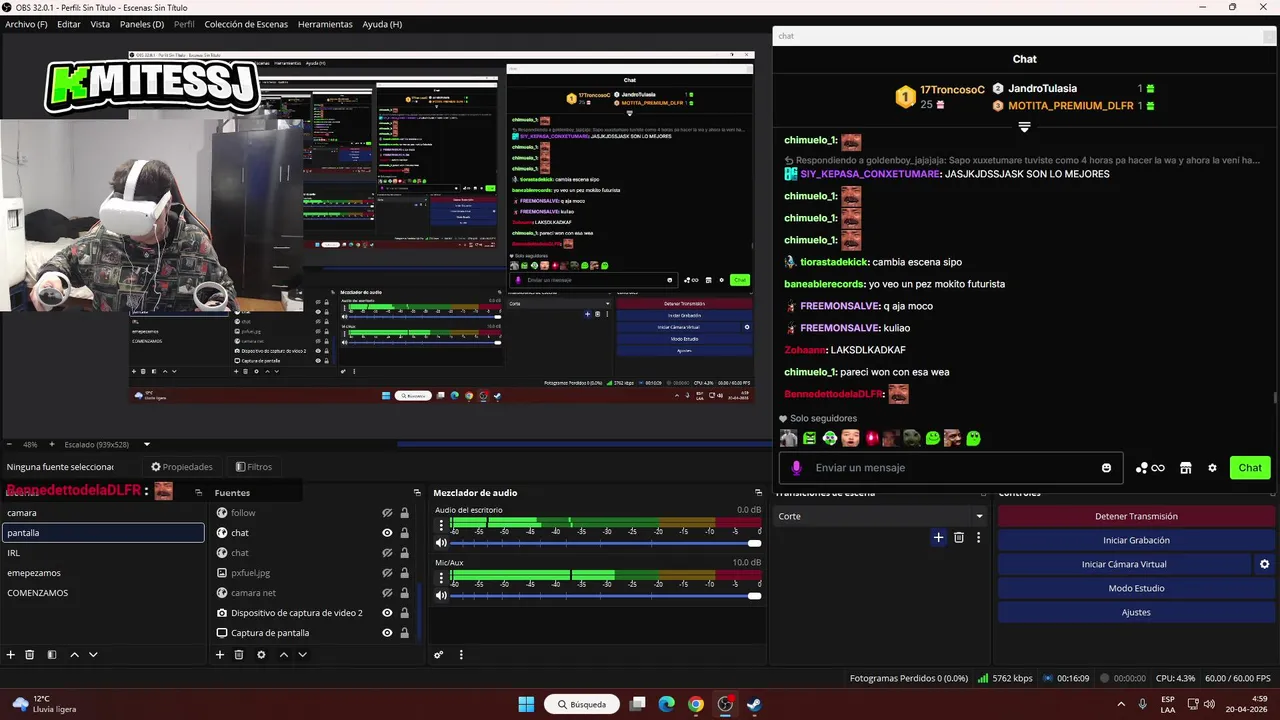This screenshot has width=1280, height=720.
Task: Open chat settings gear icon
Action: 1212,467
